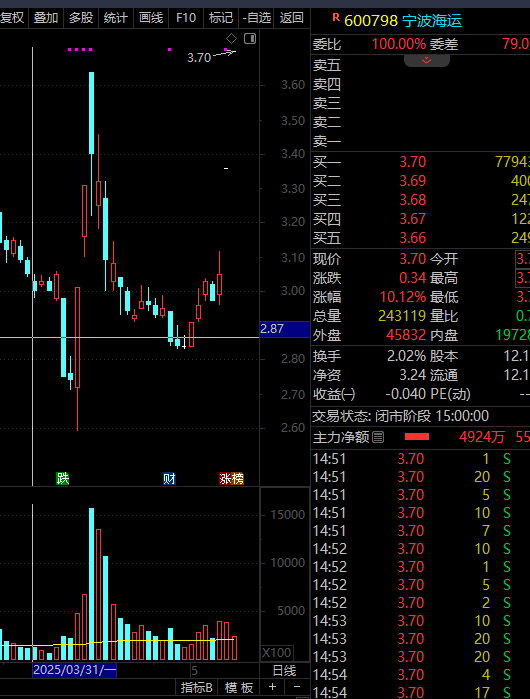Click the 买二 bid price 3.69
The image size is (530, 699).
413,181
